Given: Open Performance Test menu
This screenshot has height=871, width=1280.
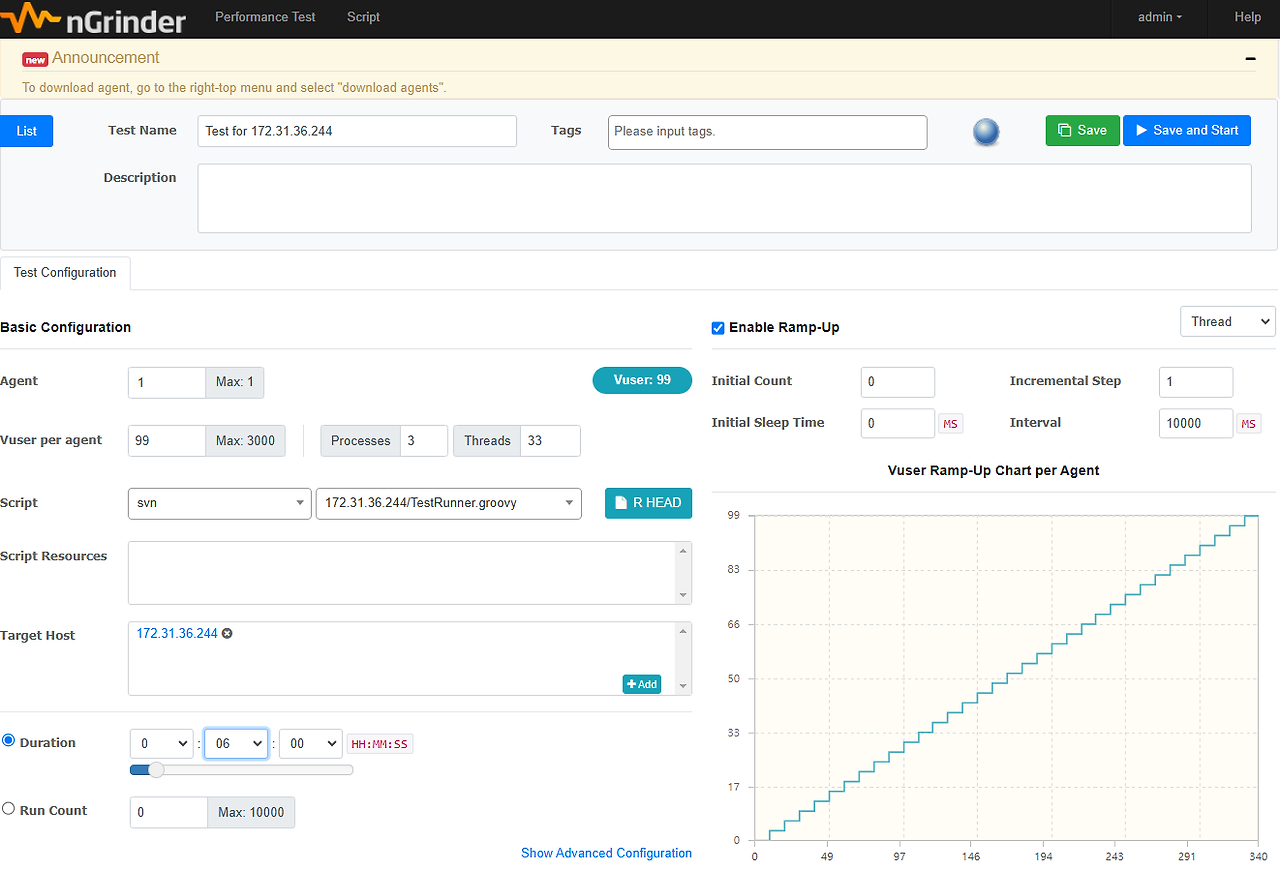Looking at the screenshot, I should [x=265, y=17].
